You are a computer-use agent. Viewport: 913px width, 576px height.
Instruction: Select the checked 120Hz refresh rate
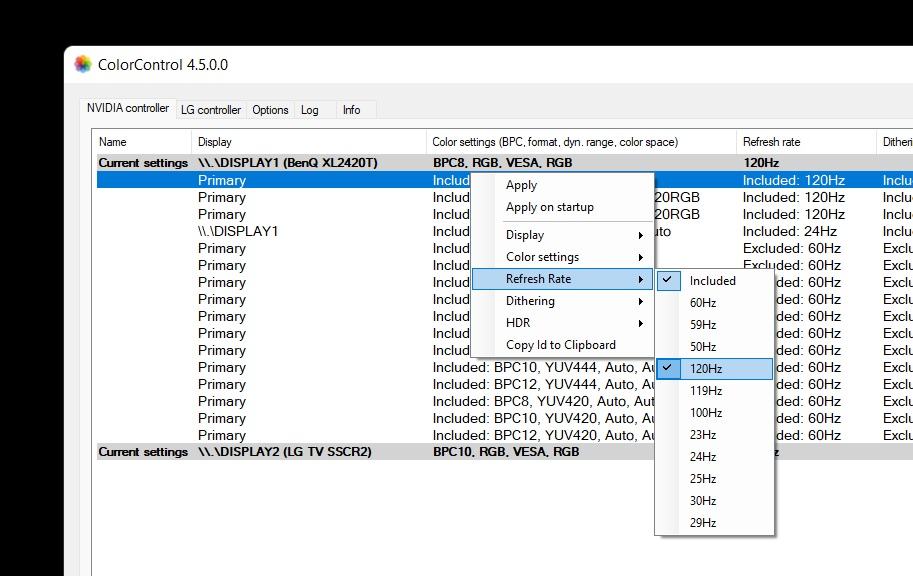click(714, 369)
